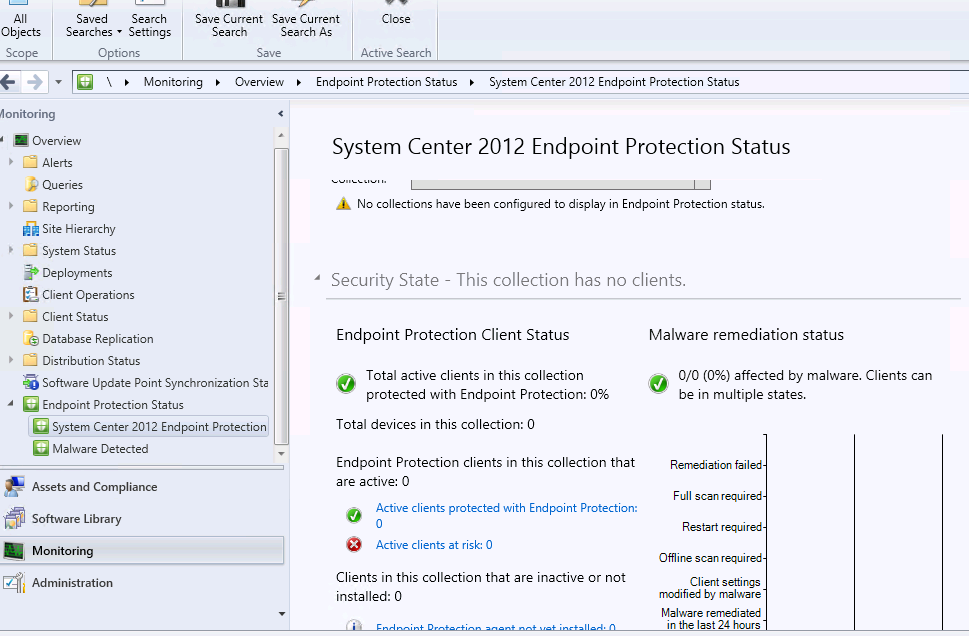Select Site Hierarchy in navigation tree
Image resolution: width=969 pixels, height=636 pixels.
78,229
